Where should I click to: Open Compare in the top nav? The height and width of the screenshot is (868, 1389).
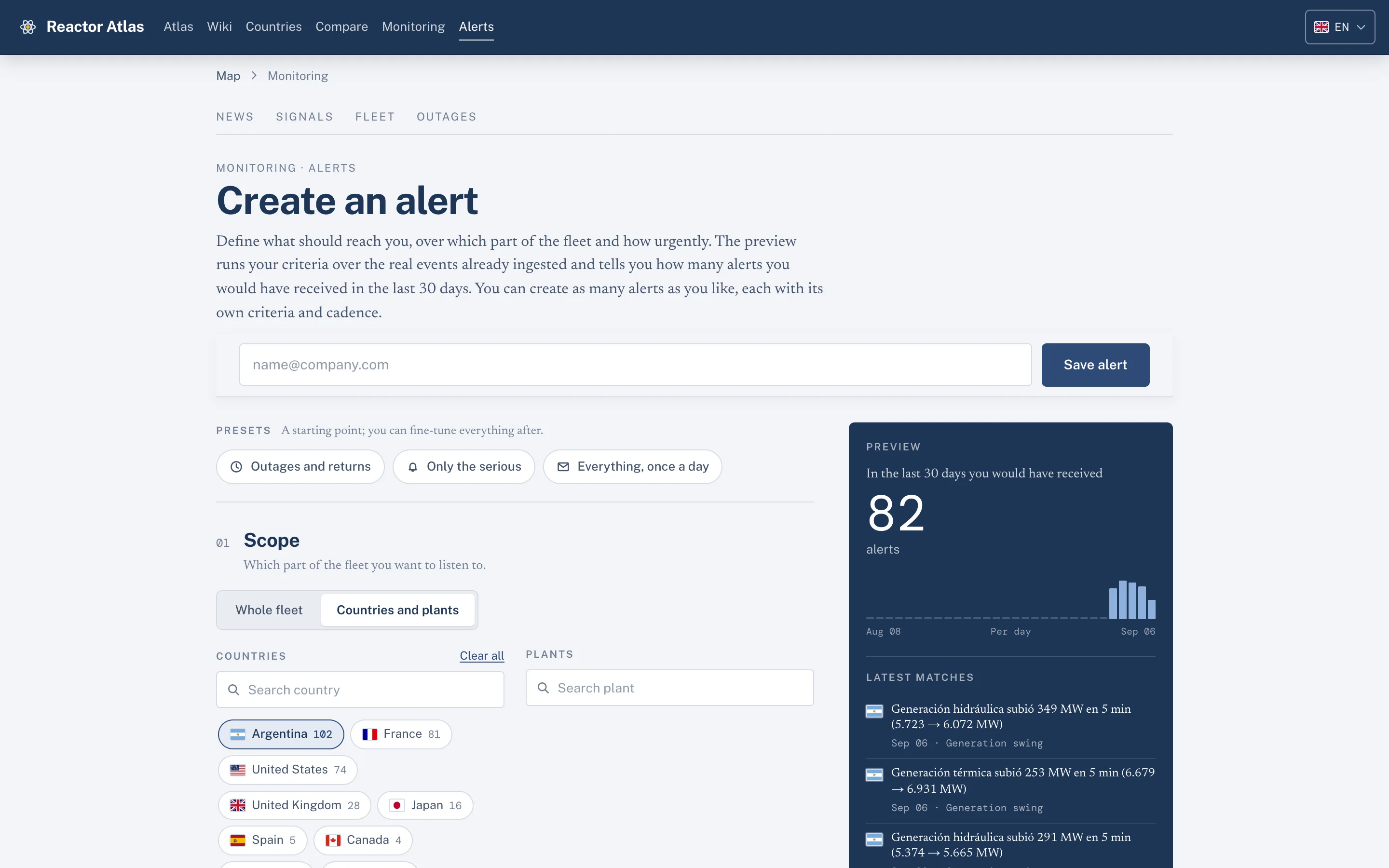point(341,27)
